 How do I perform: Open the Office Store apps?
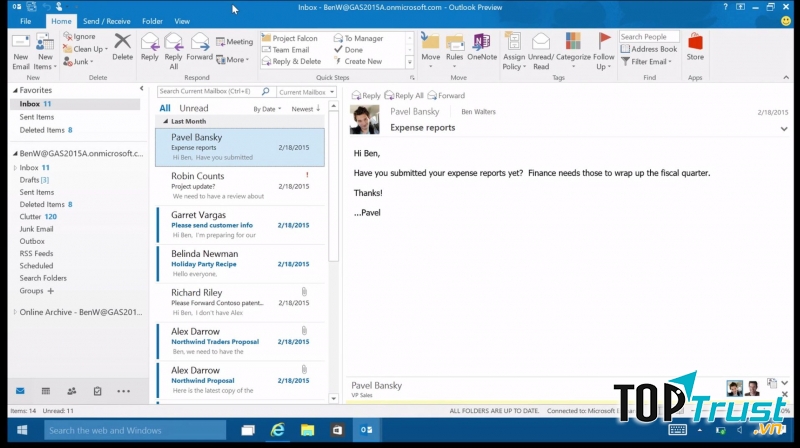695,47
